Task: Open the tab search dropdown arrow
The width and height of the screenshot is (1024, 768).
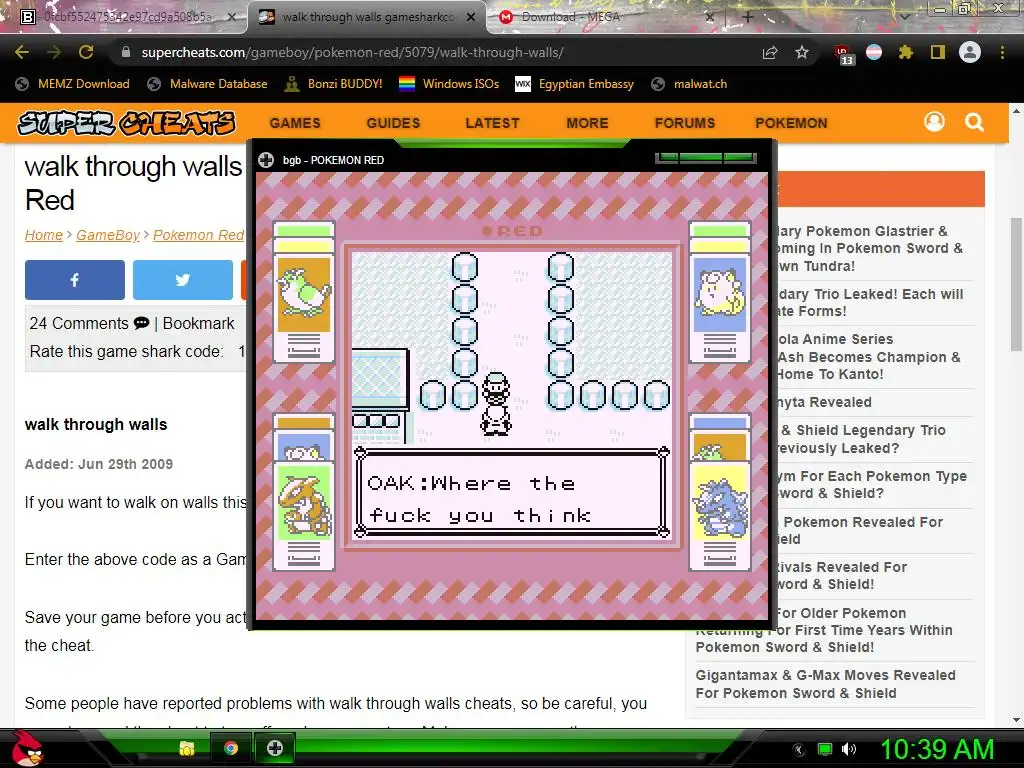Action: pyautogui.click(x=905, y=17)
